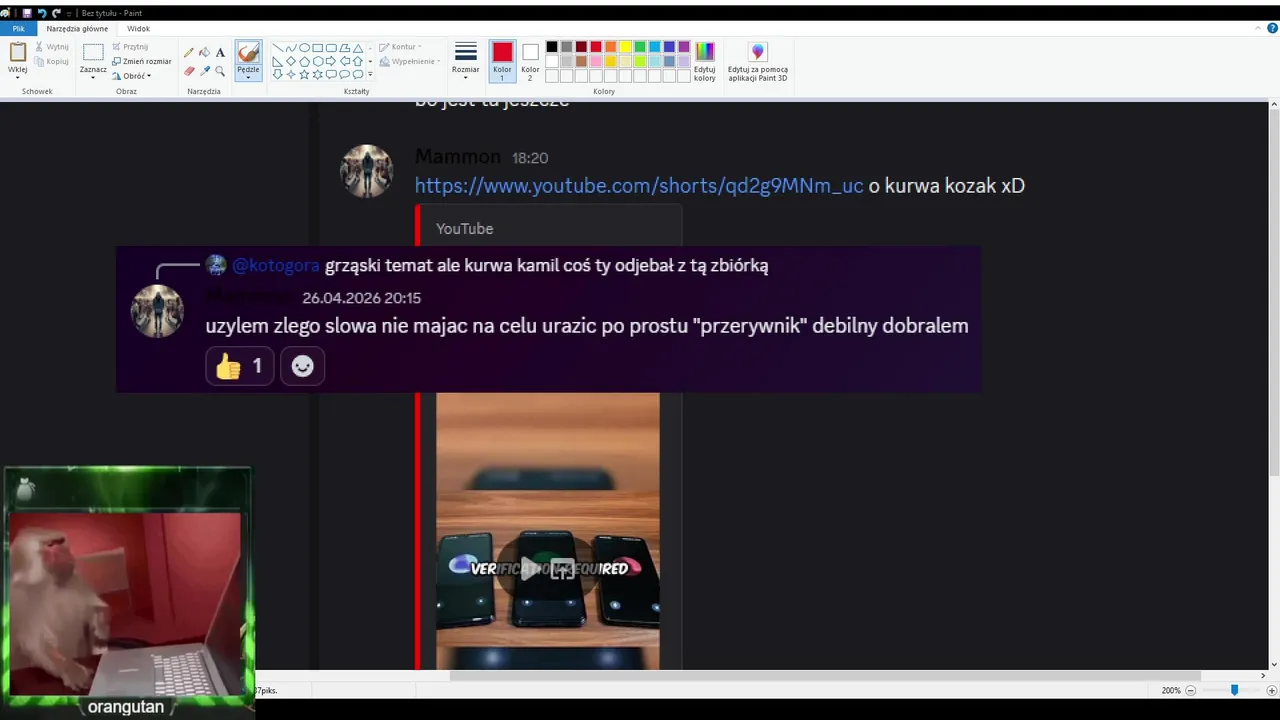Click Zmień rozmiar resize button
Image resolution: width=1280 pixels, height=720 pixels.
[x=141, y=61]
